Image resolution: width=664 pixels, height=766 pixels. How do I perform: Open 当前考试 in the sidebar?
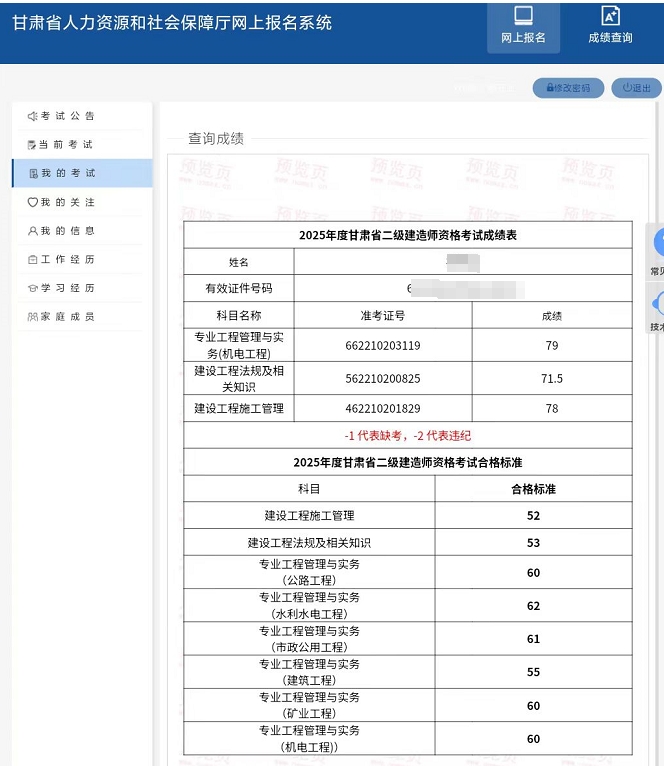[82, 144]
